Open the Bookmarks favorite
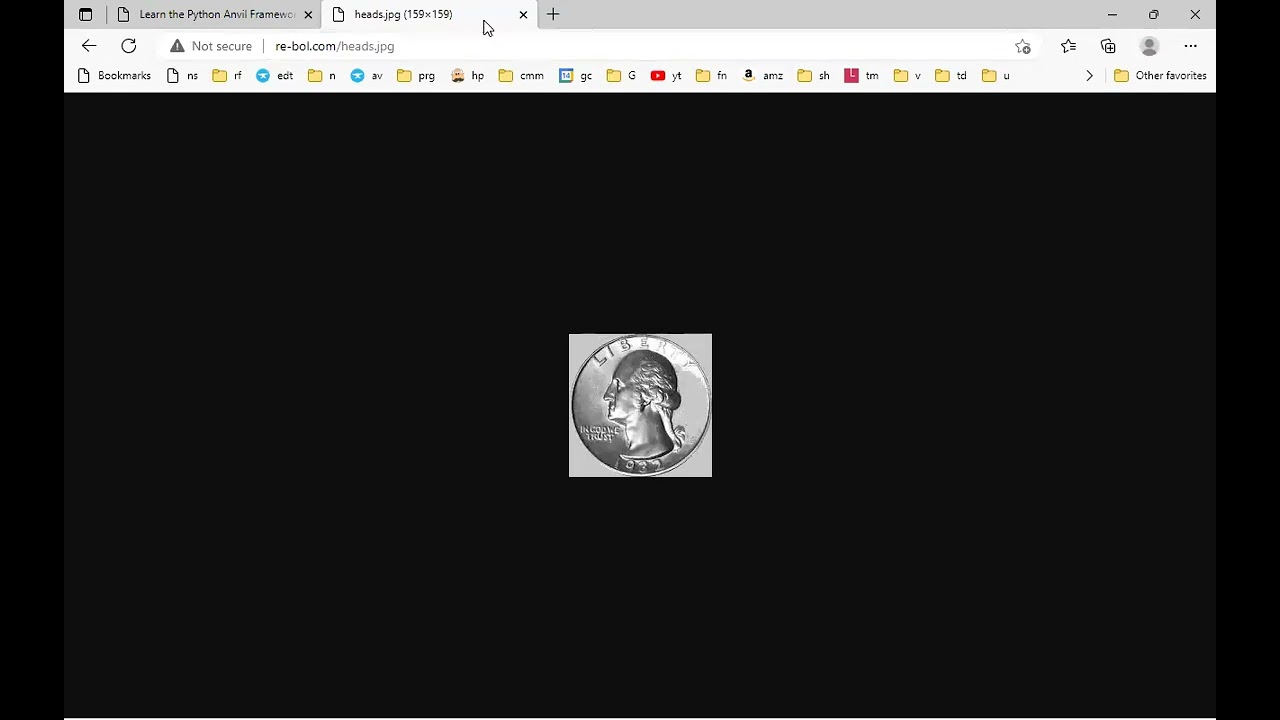 [114, 76]
